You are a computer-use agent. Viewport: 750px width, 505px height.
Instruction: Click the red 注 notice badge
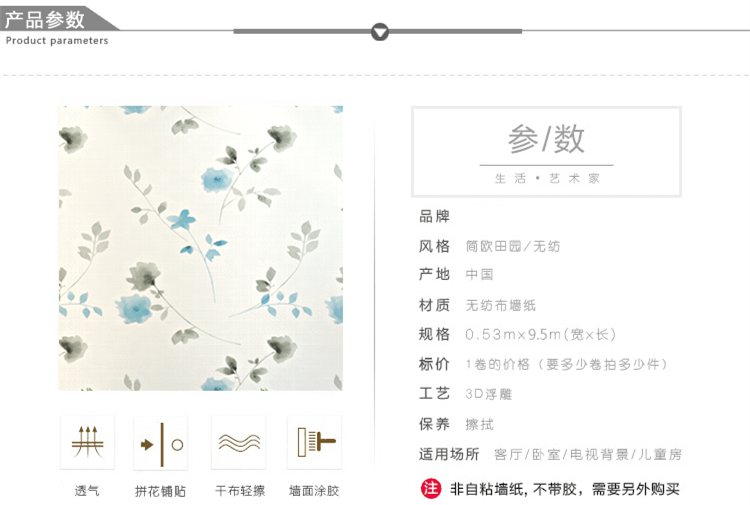pyautogui.click(x=430, y=488)
